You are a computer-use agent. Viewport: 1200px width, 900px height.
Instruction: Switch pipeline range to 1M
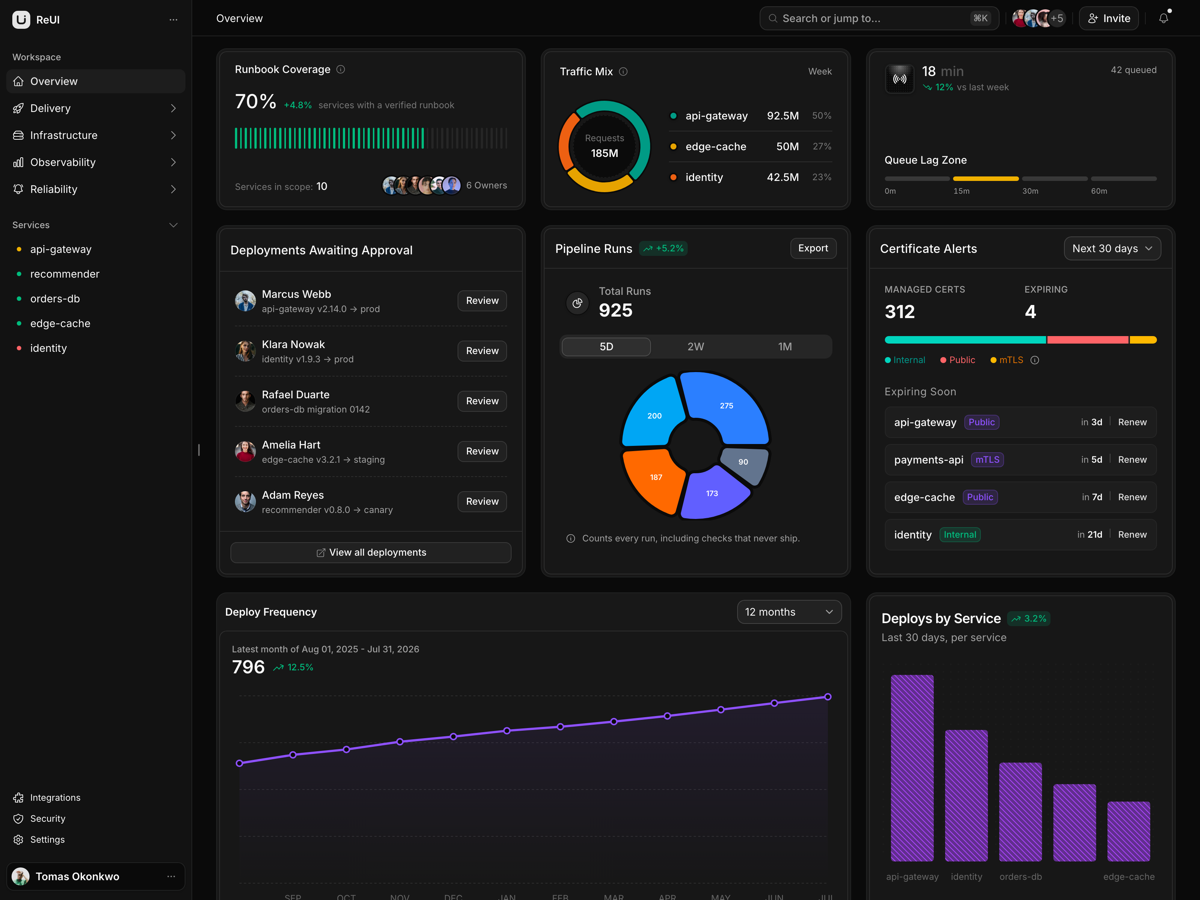[785, 347]
